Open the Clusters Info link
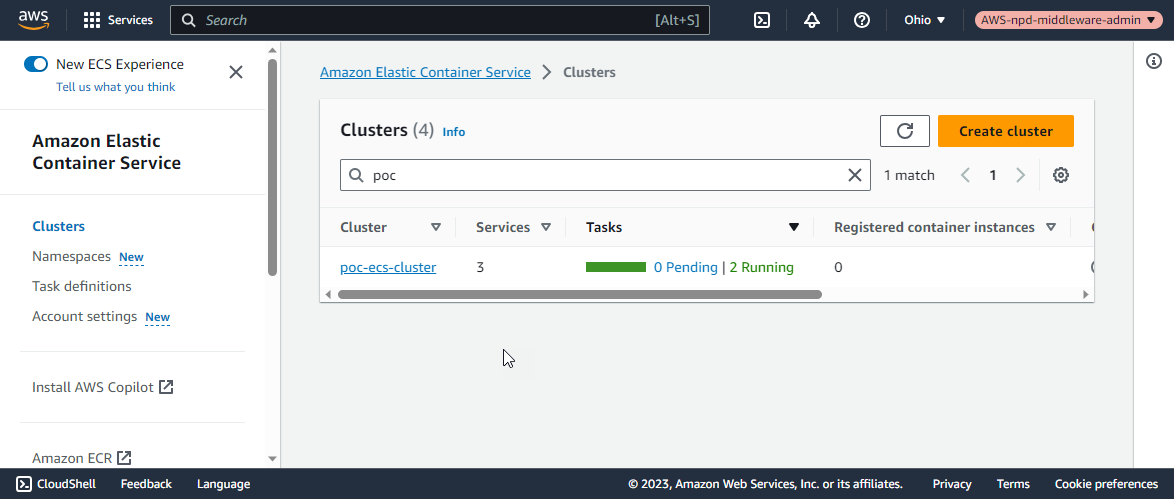This screenshot has width=1174, height=499. point(454,132)
